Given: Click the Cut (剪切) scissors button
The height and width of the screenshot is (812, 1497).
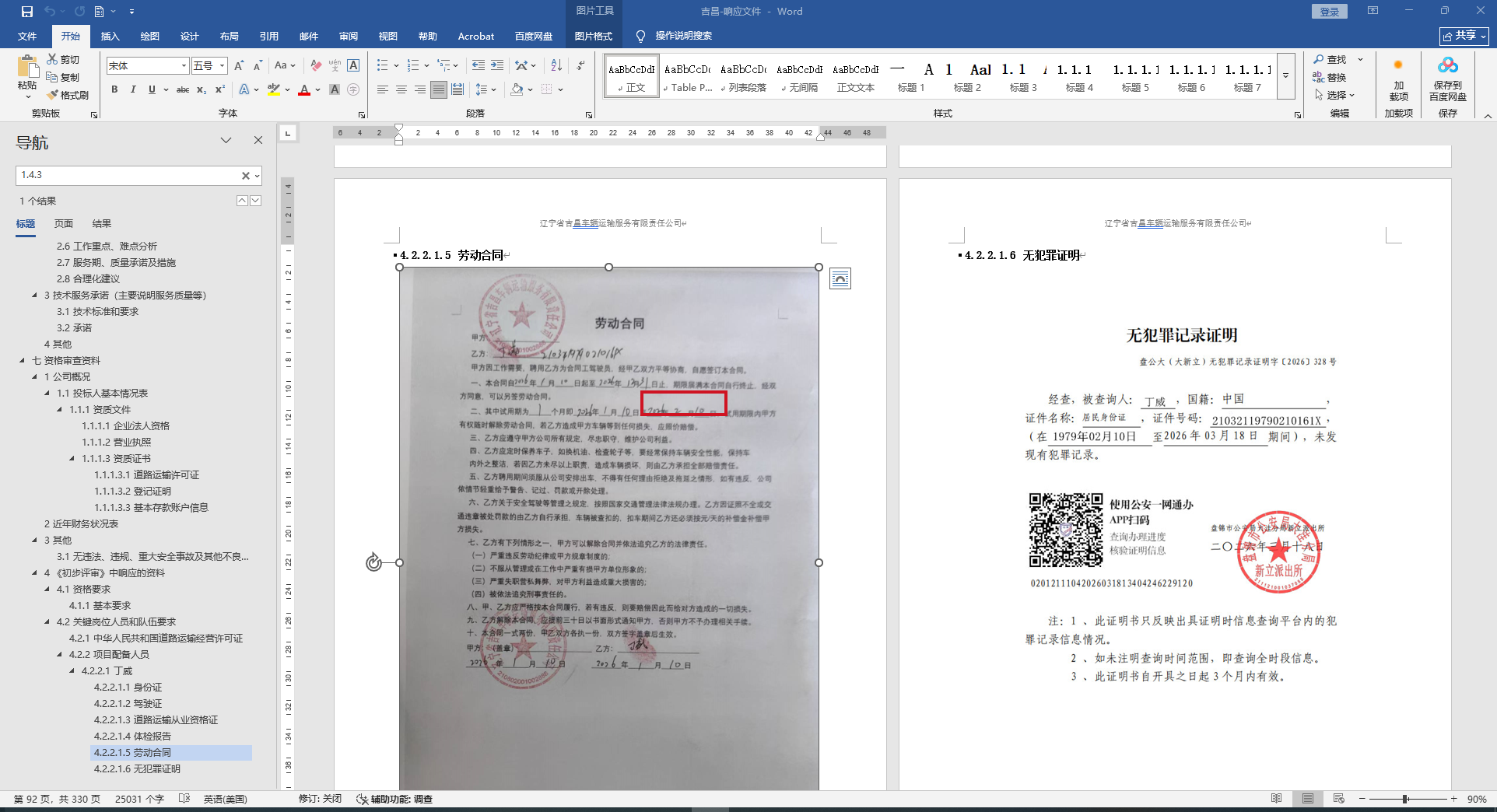Looking at the screenshot, I should (x=63, y=59).
